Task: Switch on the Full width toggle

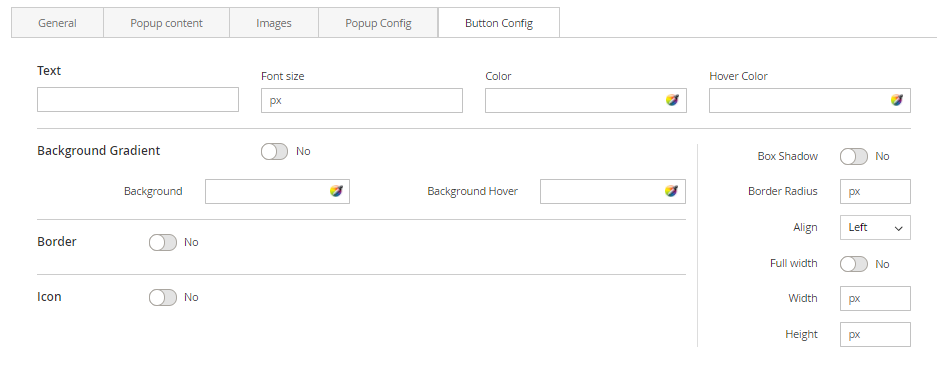Action: [x=853, y=264]
